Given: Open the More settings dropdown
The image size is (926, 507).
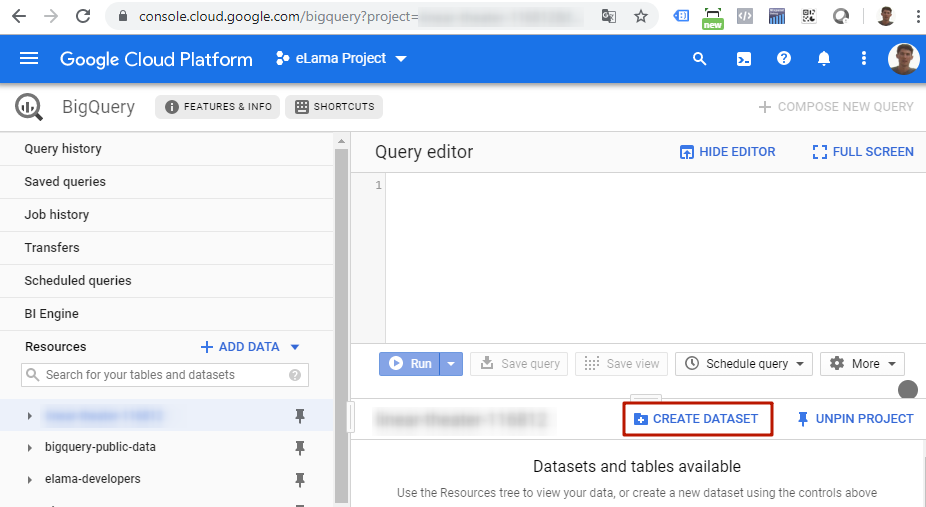Looking at the screenshot, I should 862,364.
